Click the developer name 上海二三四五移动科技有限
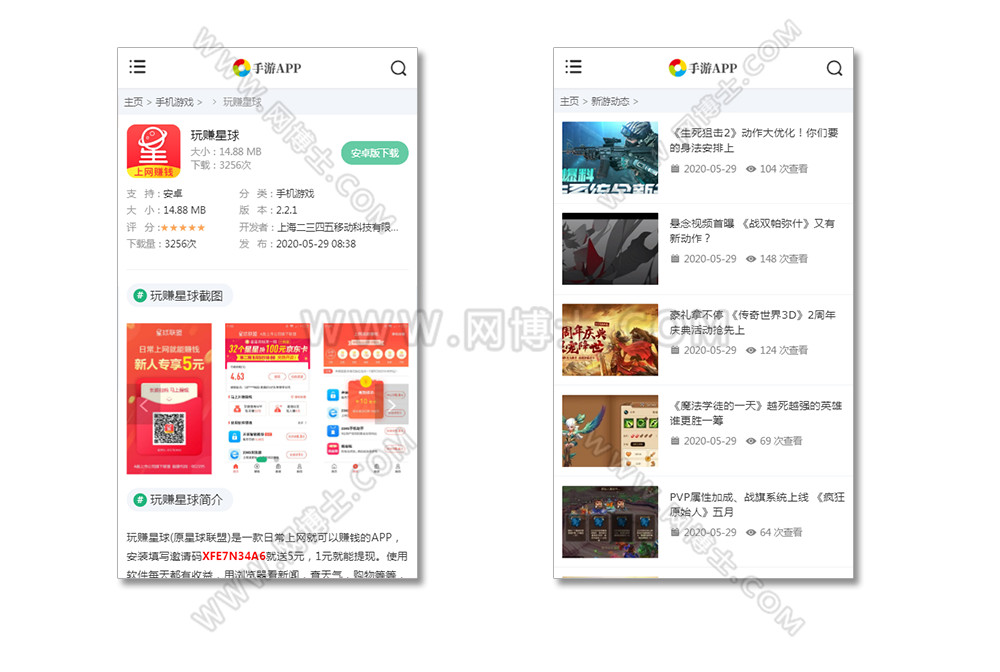Screen dimensions: 1000x672 338,228
